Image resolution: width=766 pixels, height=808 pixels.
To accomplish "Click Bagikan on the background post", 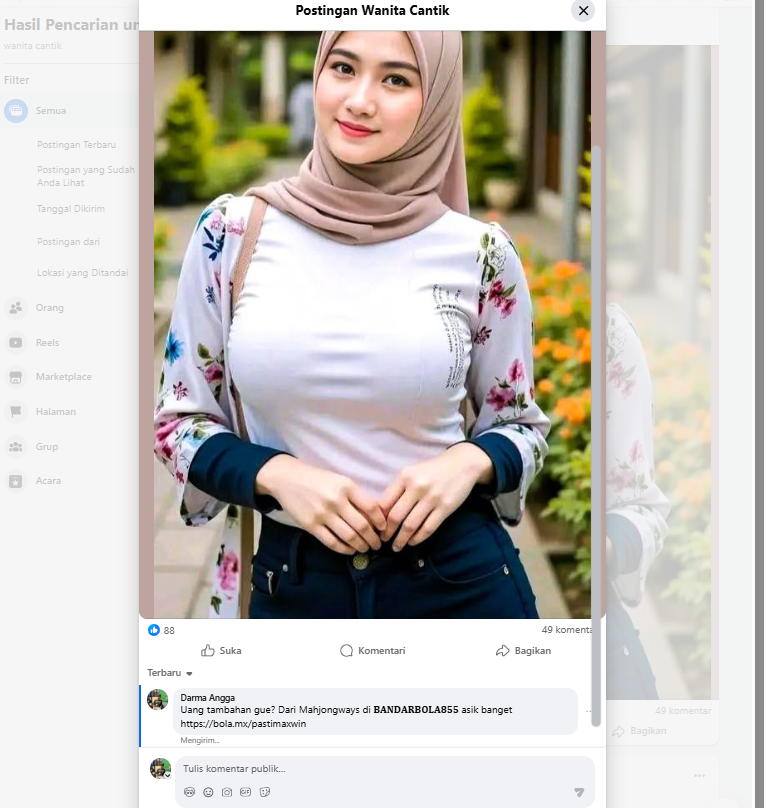I will [x=640, y=731].
